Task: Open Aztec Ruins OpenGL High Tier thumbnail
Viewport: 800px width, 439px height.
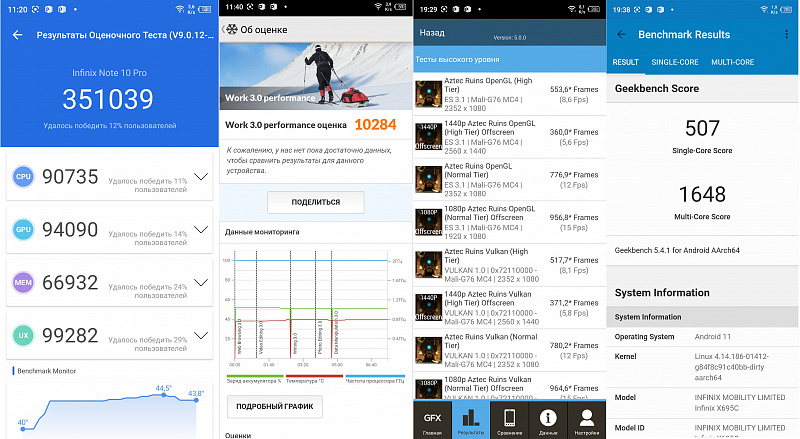Action: tap(429, 94)
